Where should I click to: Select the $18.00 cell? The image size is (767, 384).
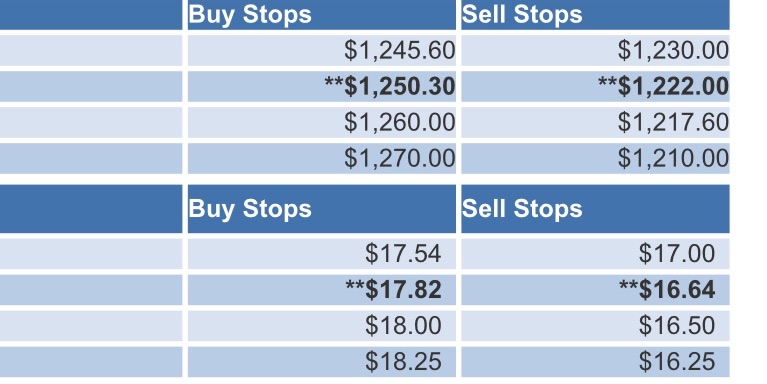[321, 326]
